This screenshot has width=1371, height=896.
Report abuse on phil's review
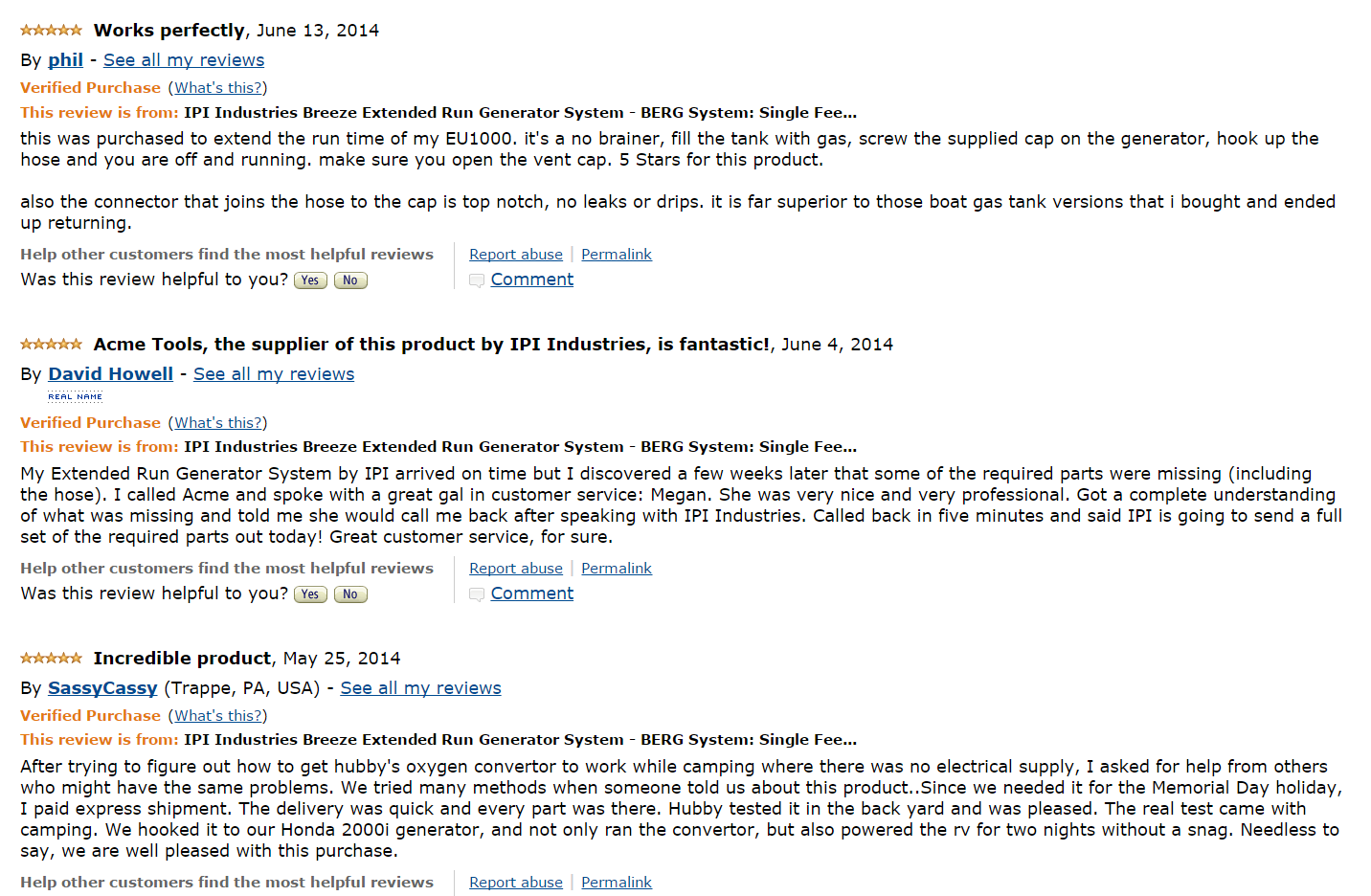point(516,255)
